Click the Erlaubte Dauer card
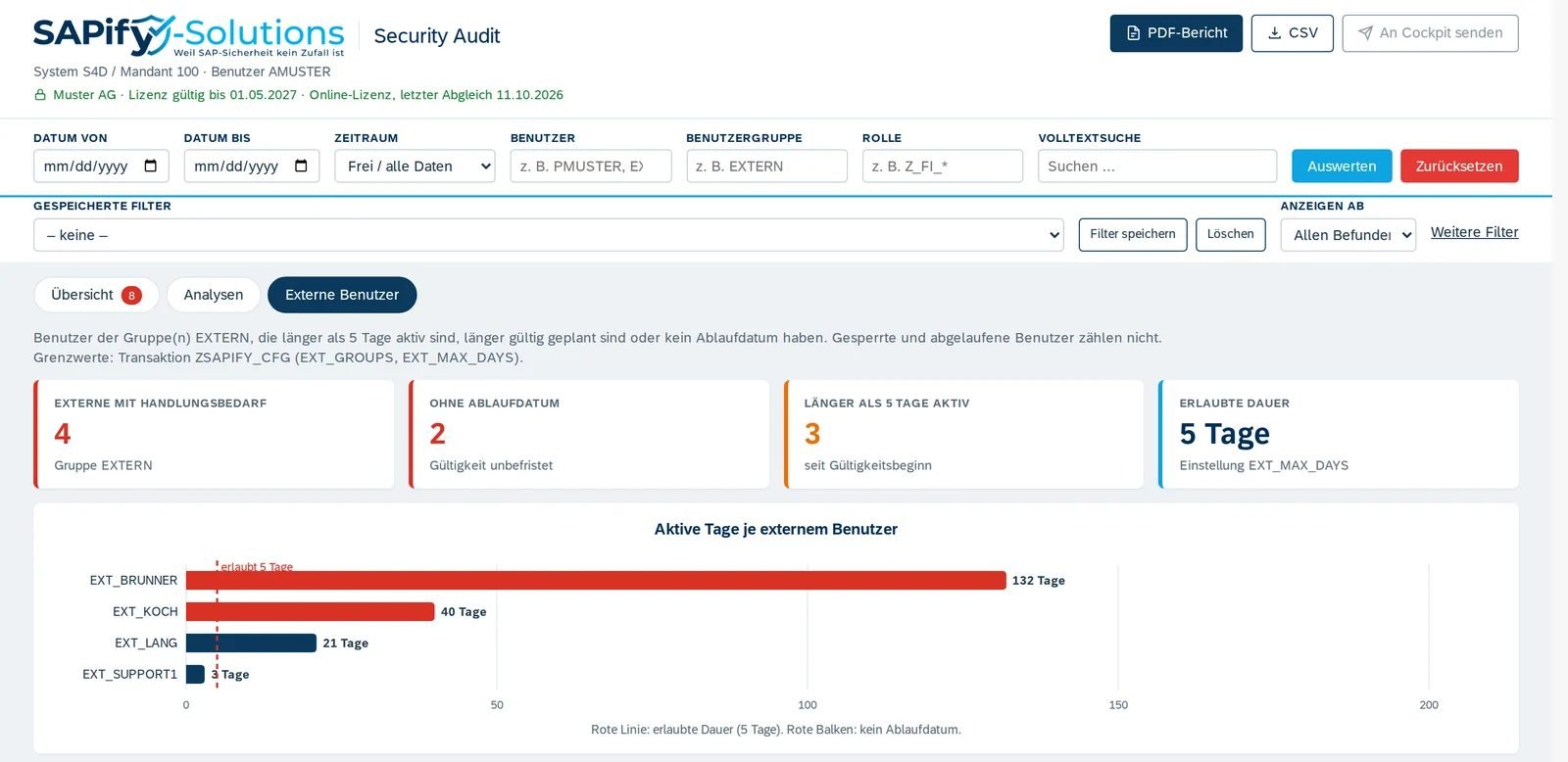 [1339, 434]
